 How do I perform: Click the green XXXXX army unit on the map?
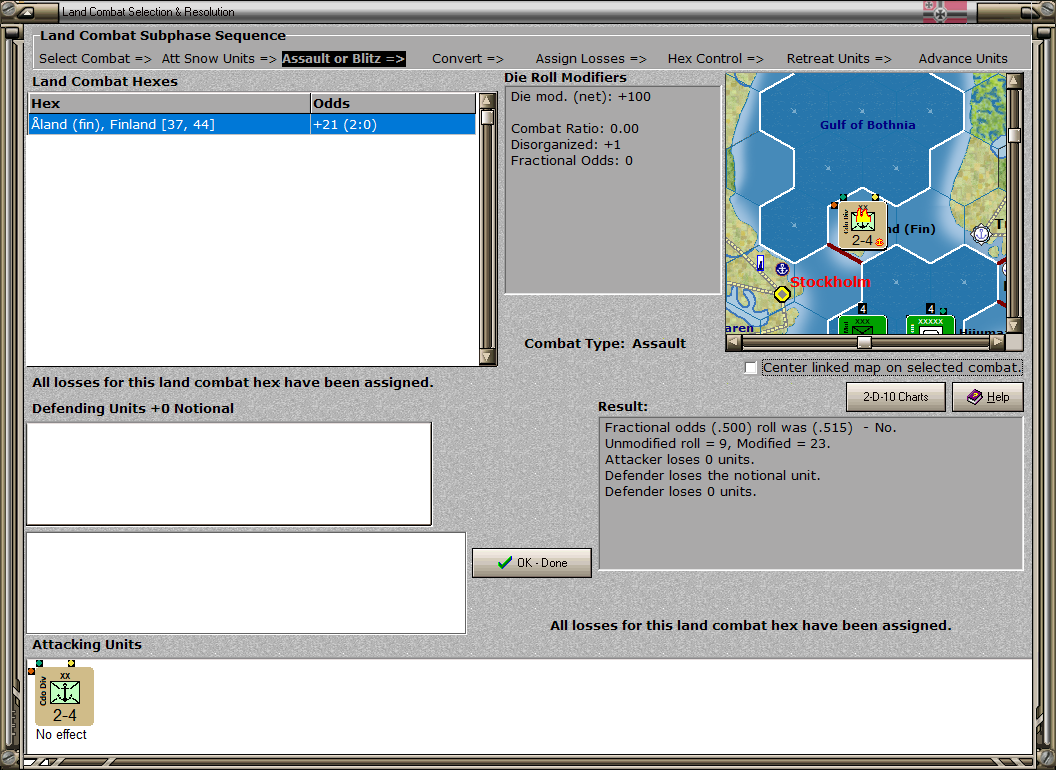click(x=930, y=325)
